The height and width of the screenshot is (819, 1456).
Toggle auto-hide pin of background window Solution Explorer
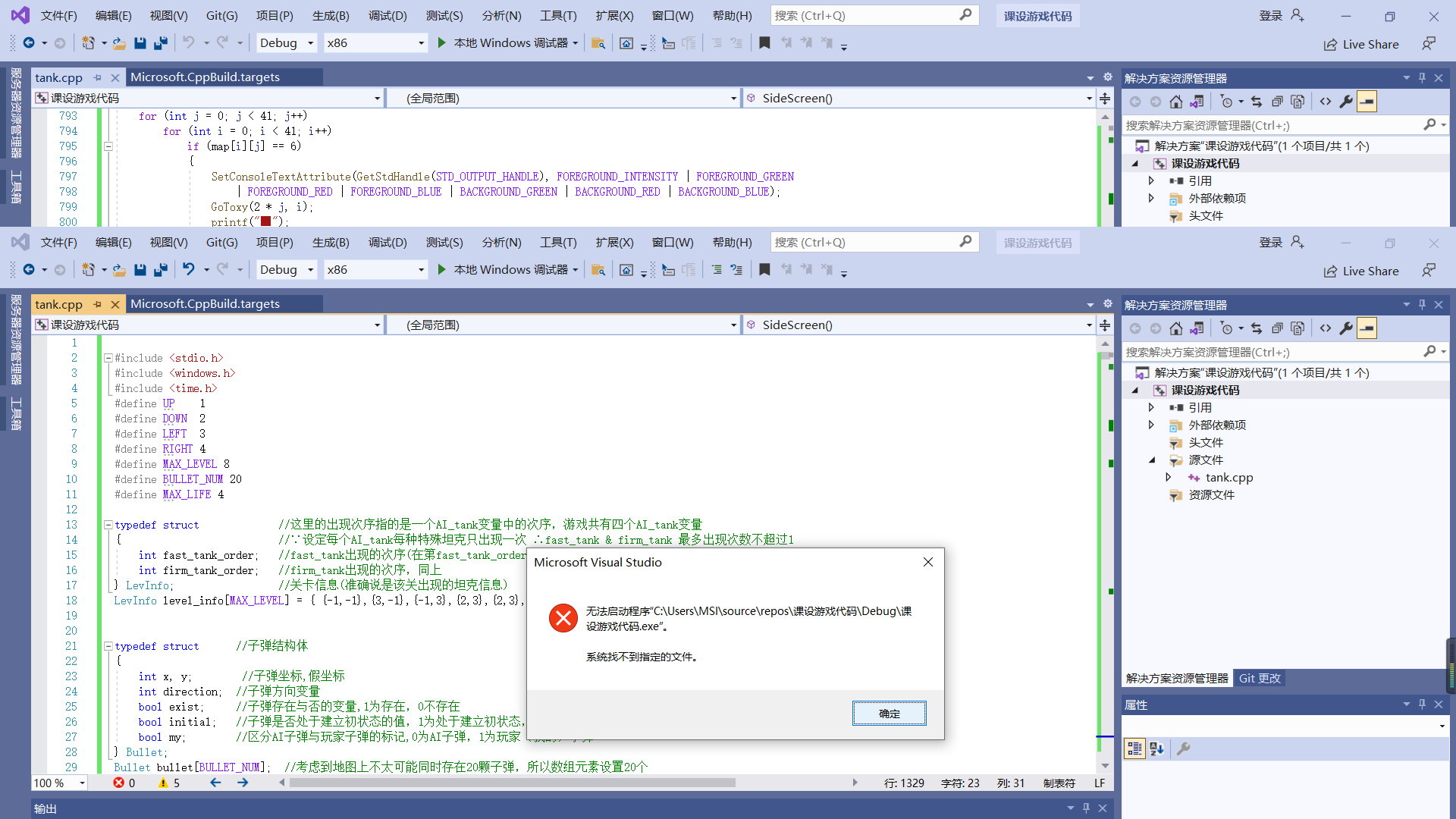[x=1422, y=78]
